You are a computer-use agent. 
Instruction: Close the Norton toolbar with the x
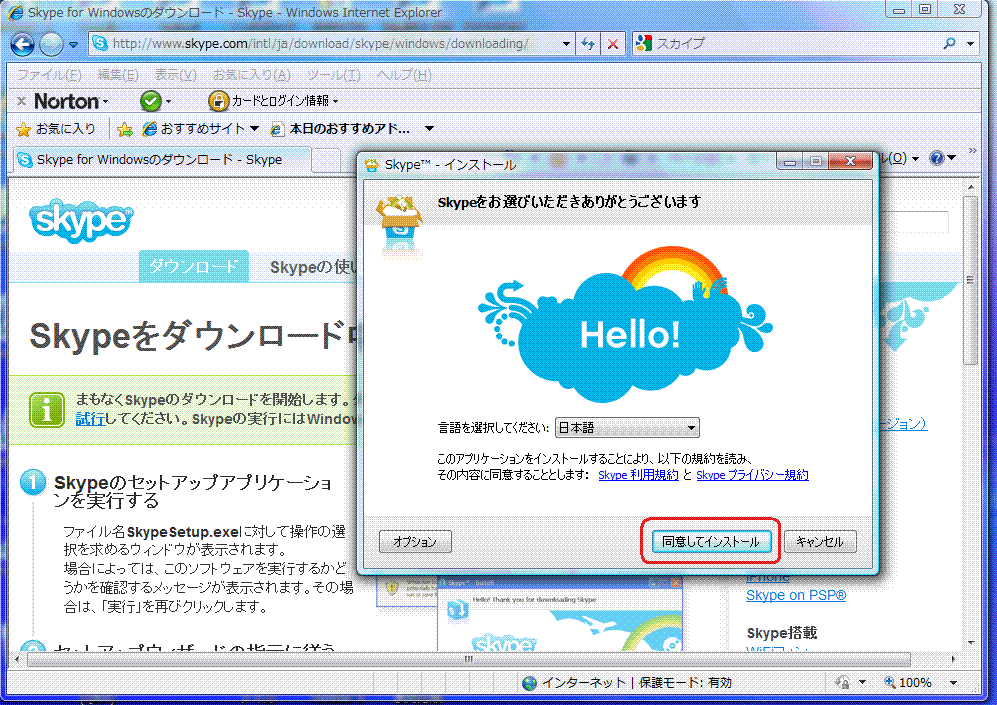point(21,101)
